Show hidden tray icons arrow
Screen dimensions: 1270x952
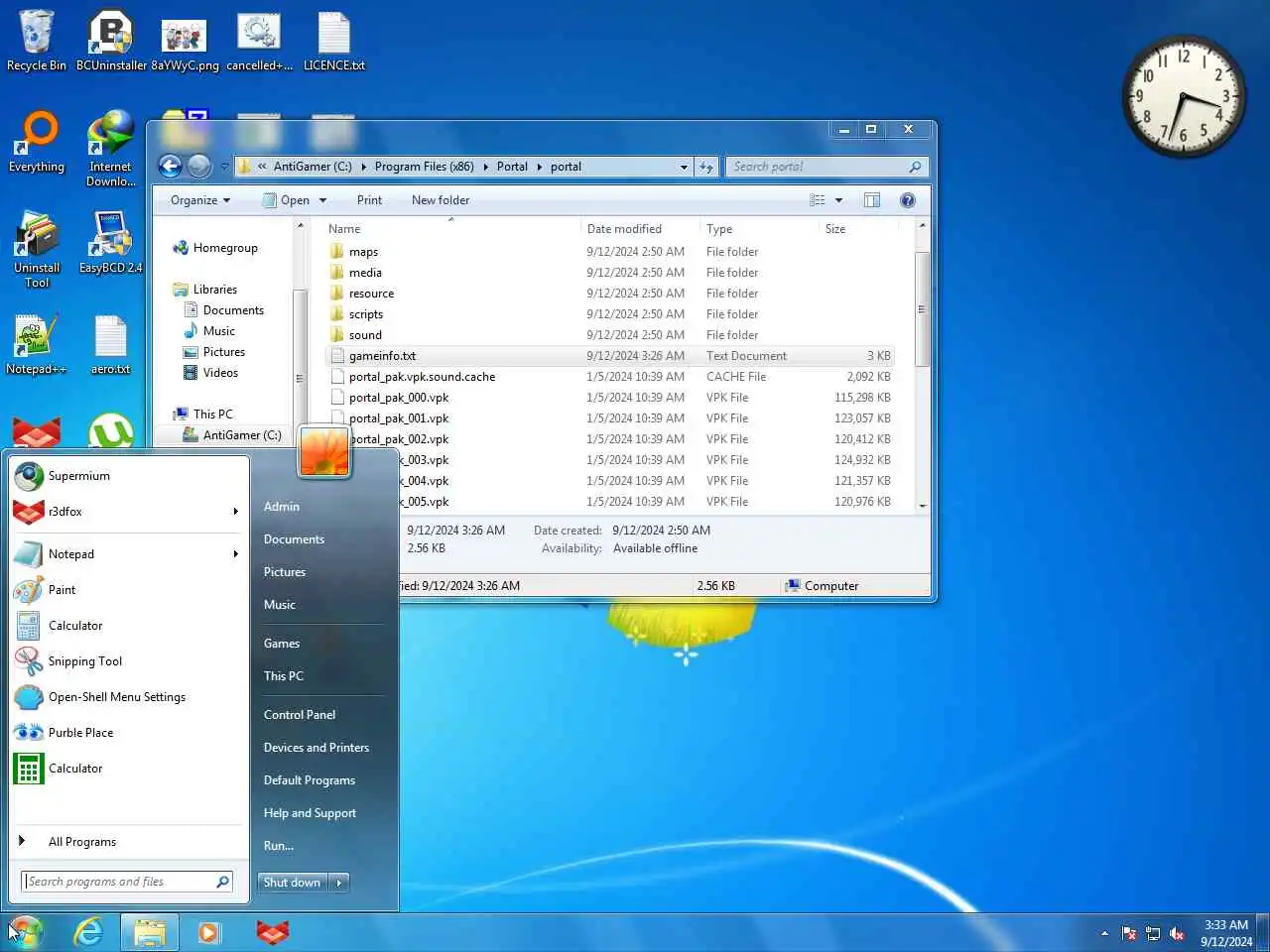tap(1104, 933)
